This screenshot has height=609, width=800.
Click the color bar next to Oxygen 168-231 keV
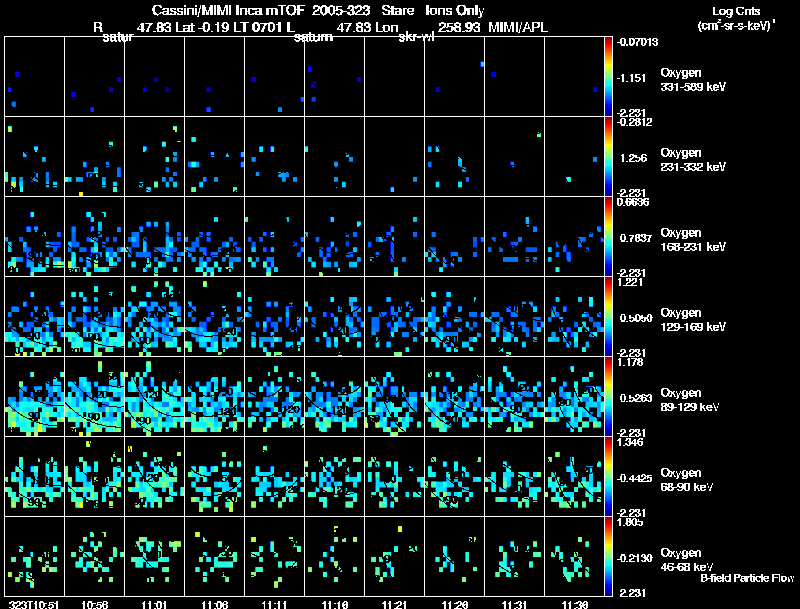click(x=609, y=237)
